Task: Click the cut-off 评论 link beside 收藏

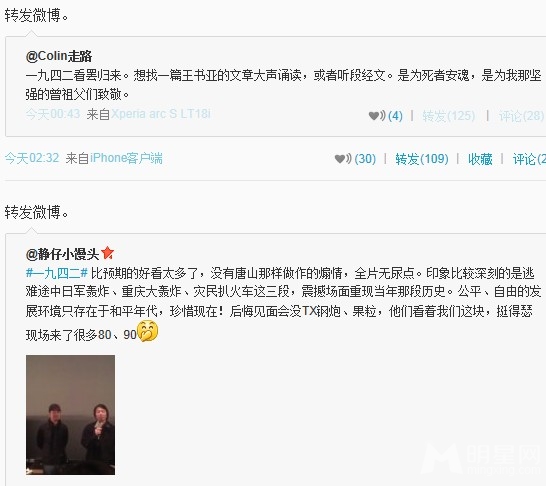Action: click(x=529, y=159)
